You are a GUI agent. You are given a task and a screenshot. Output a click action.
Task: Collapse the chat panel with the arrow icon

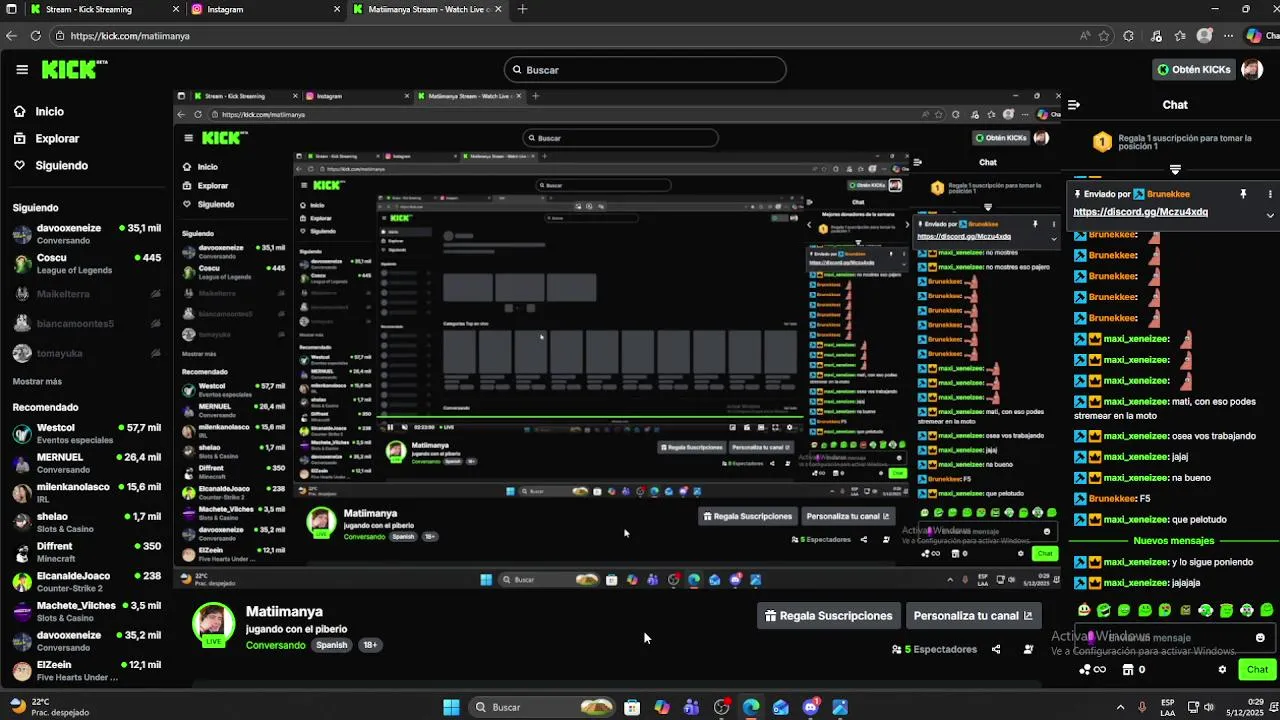click(x=1074, y=105)
